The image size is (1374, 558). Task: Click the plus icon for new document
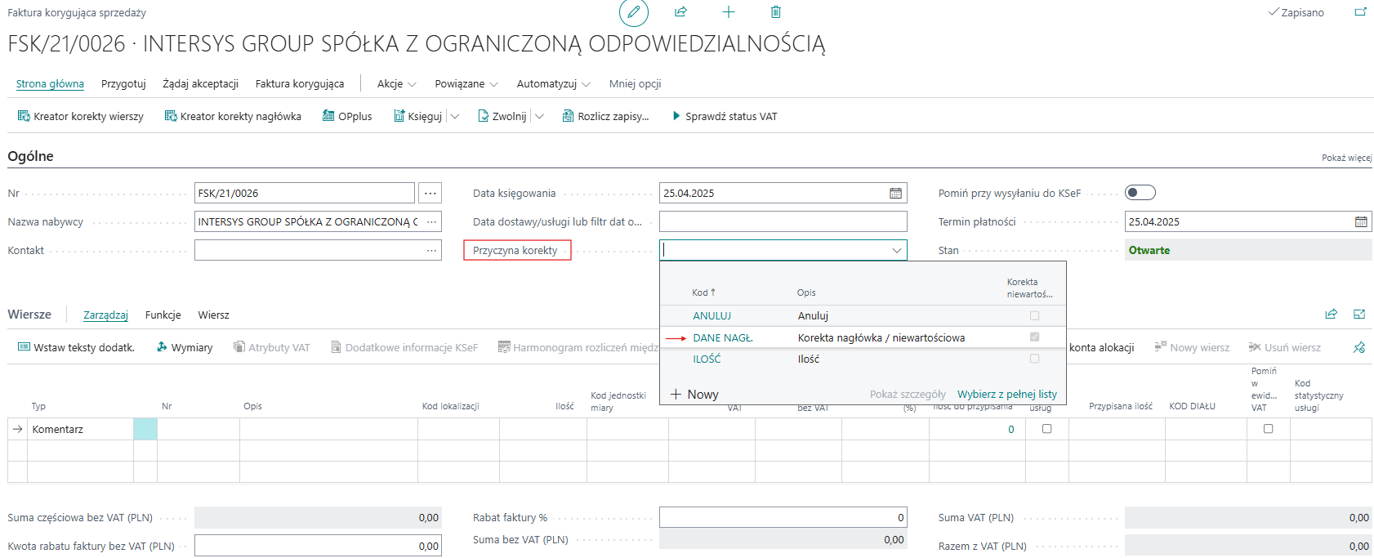[x=728, y=13]
